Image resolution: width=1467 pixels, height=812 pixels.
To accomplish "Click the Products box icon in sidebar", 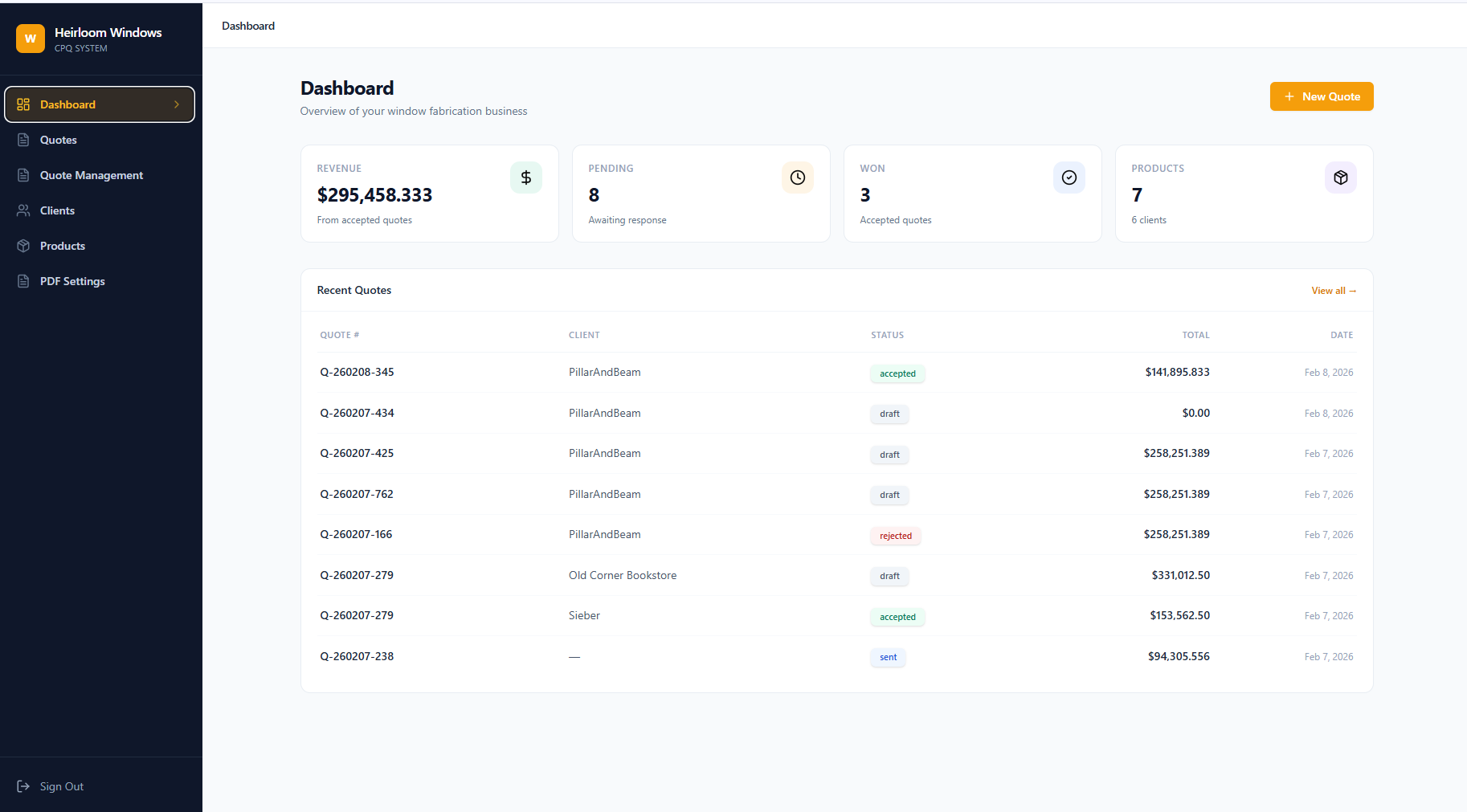I will (x=23, y=246).
